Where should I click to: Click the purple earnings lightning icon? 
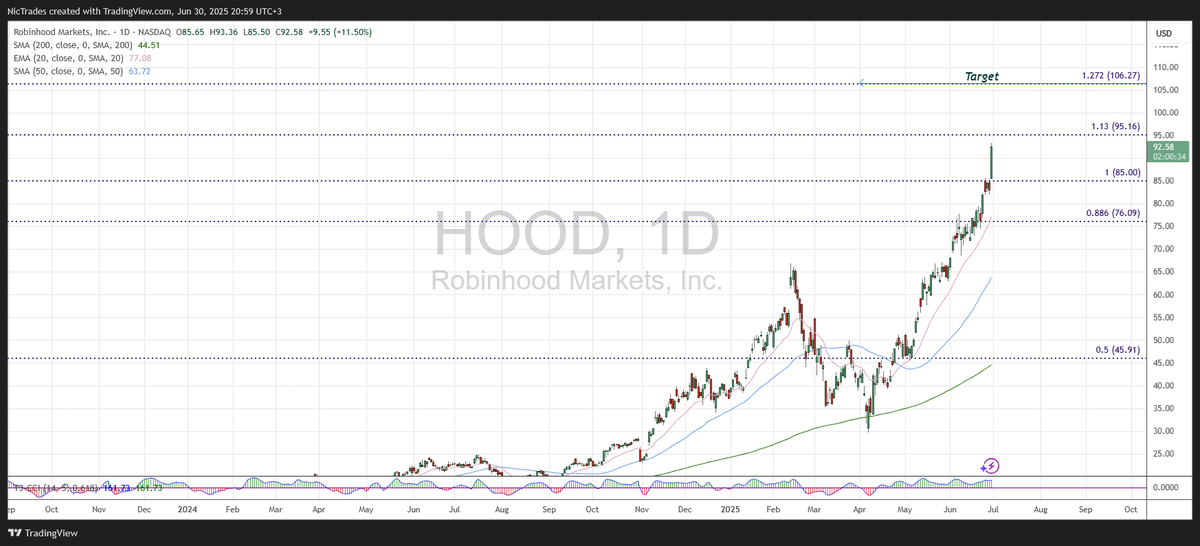(x=990, y=466)
